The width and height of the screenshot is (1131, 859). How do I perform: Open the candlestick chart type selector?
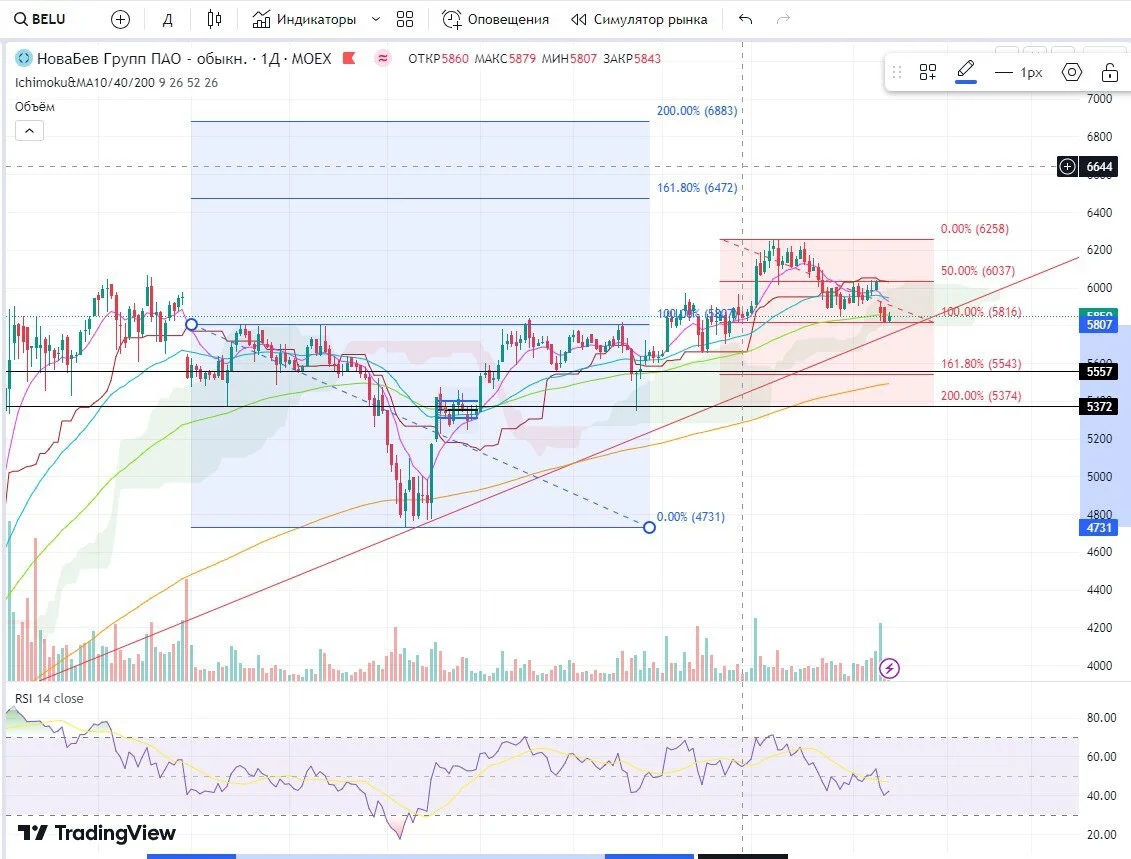[214, 19]
